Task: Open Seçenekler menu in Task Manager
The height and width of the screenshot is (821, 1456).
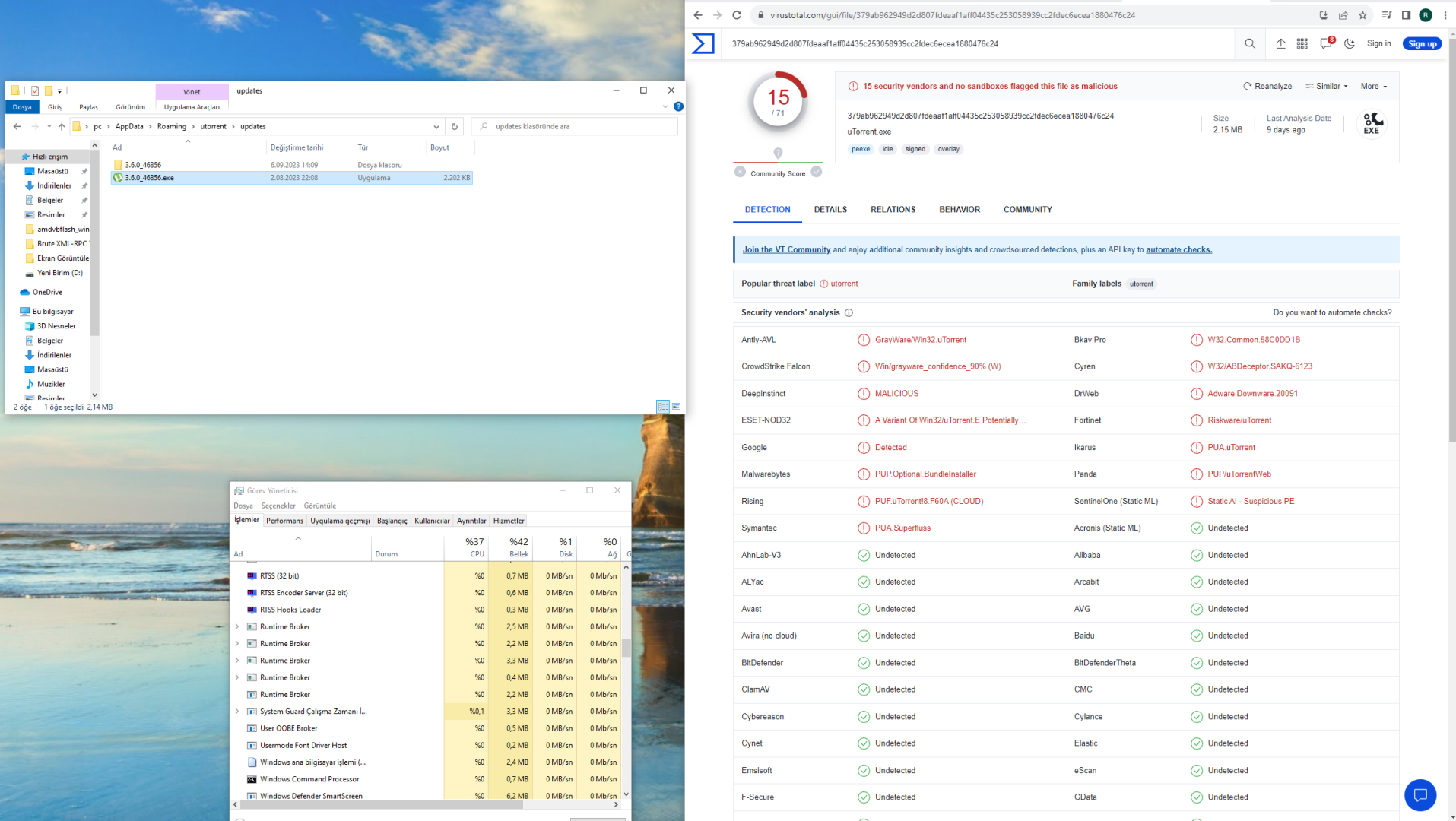Action: pos(278,506)
